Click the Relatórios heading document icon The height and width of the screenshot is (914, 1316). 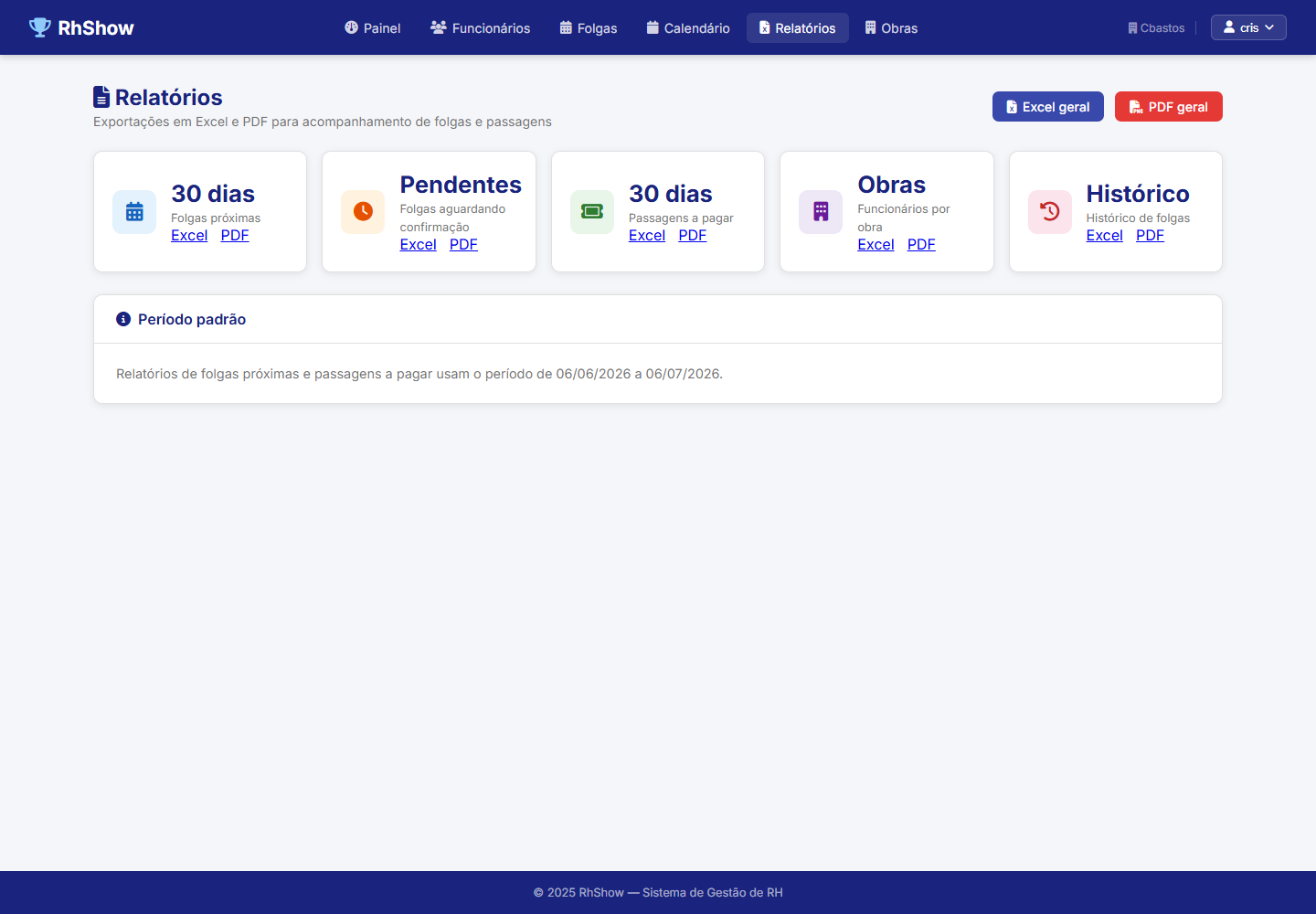pos(101,97)
